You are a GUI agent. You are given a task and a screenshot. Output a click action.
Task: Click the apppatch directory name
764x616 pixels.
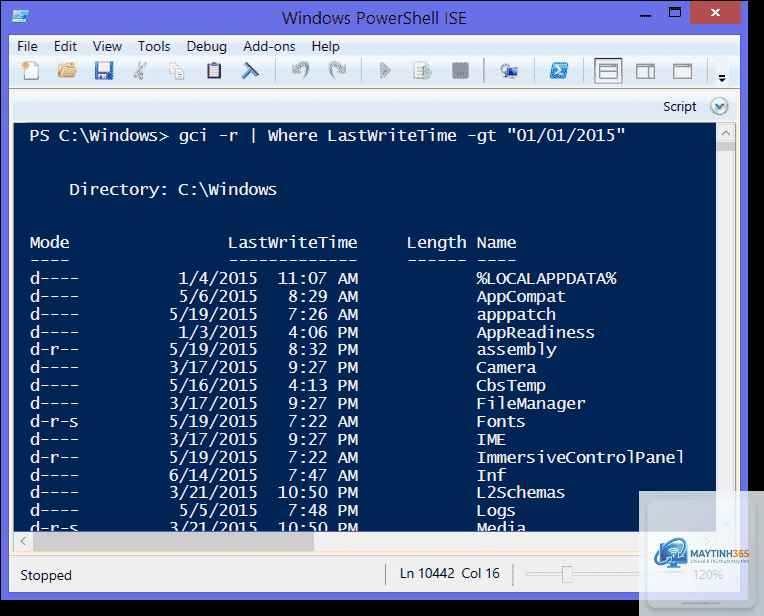coord(516,314)
